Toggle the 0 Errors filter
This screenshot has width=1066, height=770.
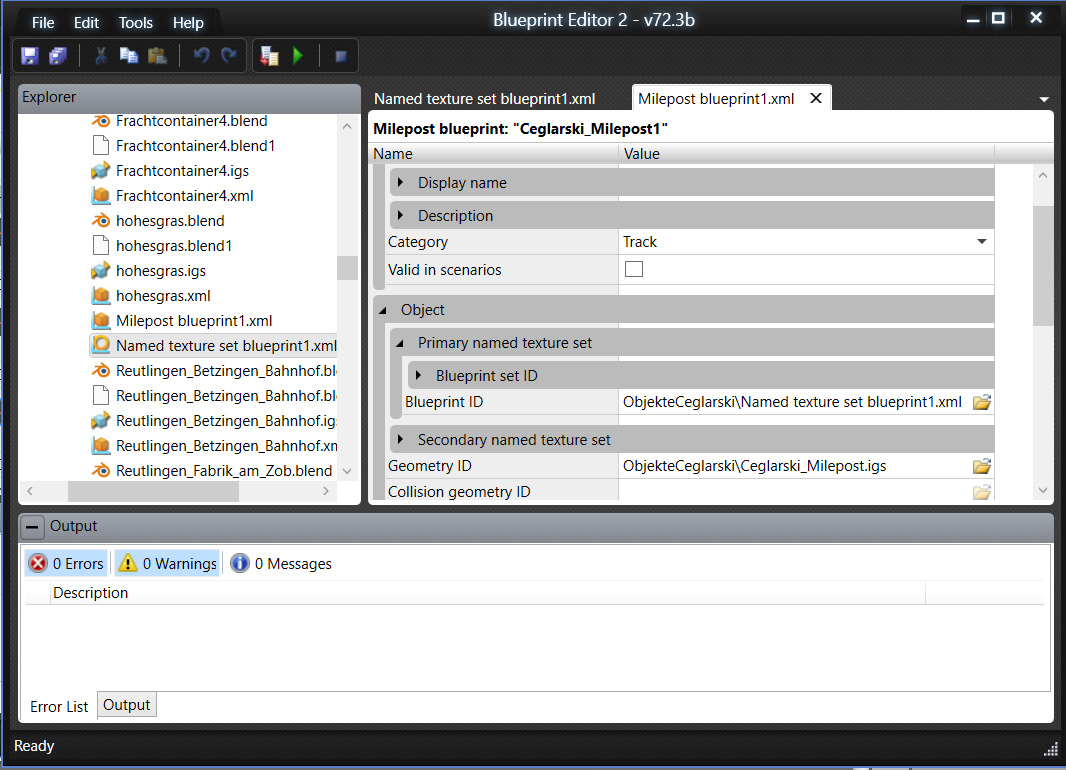pyautogui.click(x=67, y=564)
